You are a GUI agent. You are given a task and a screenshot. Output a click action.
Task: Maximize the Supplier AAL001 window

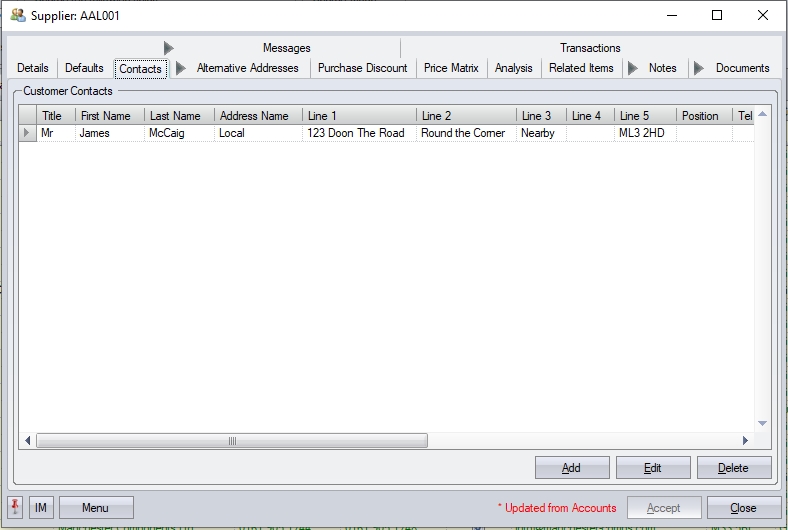click(717, 15)
